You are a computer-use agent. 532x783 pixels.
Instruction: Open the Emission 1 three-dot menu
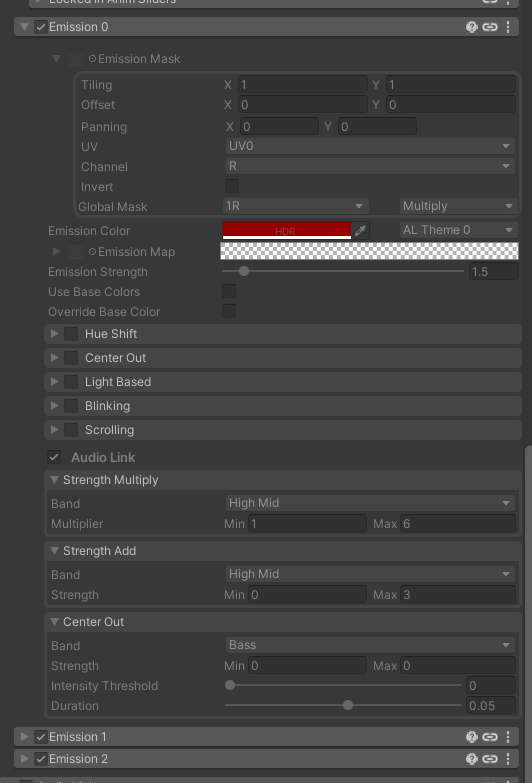(x=508, y=737)
